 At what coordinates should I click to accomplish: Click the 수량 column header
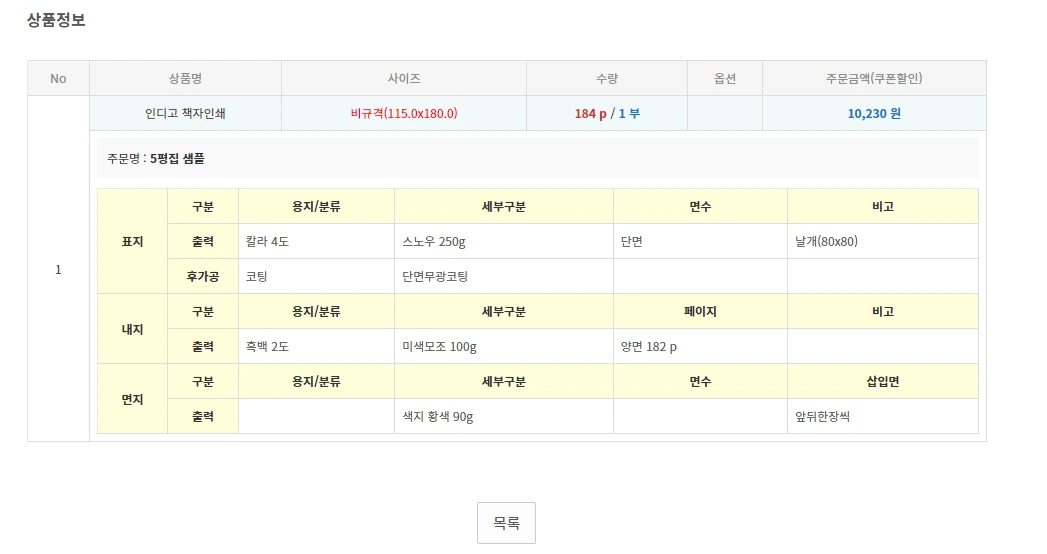click(607, 78)
